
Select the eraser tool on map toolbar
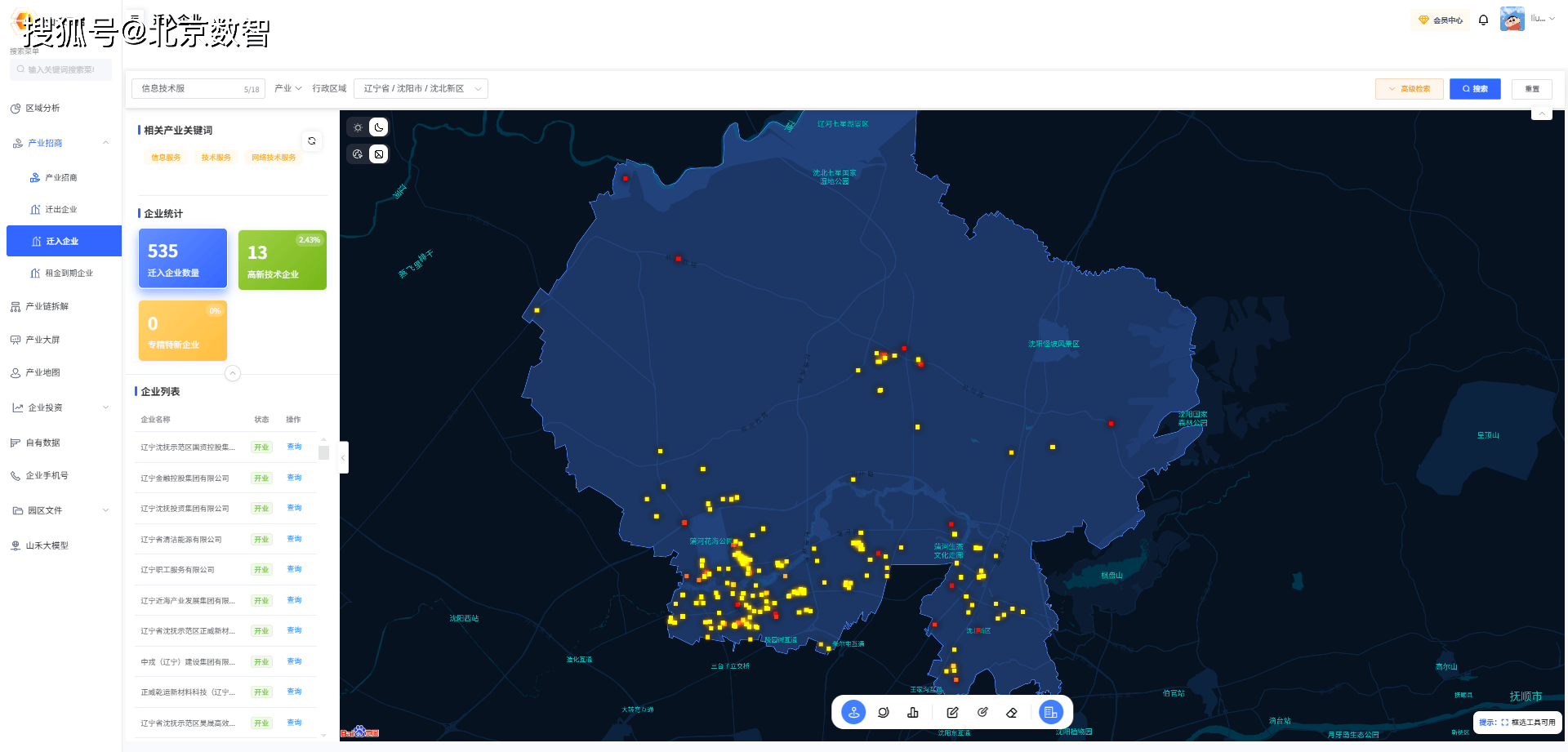click(1012, 712)
